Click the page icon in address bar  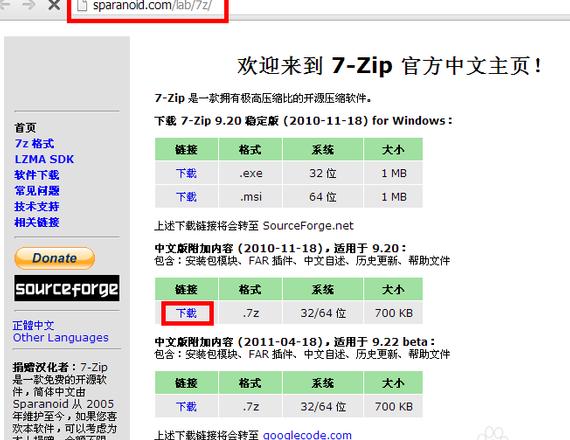tap(81, 5)
